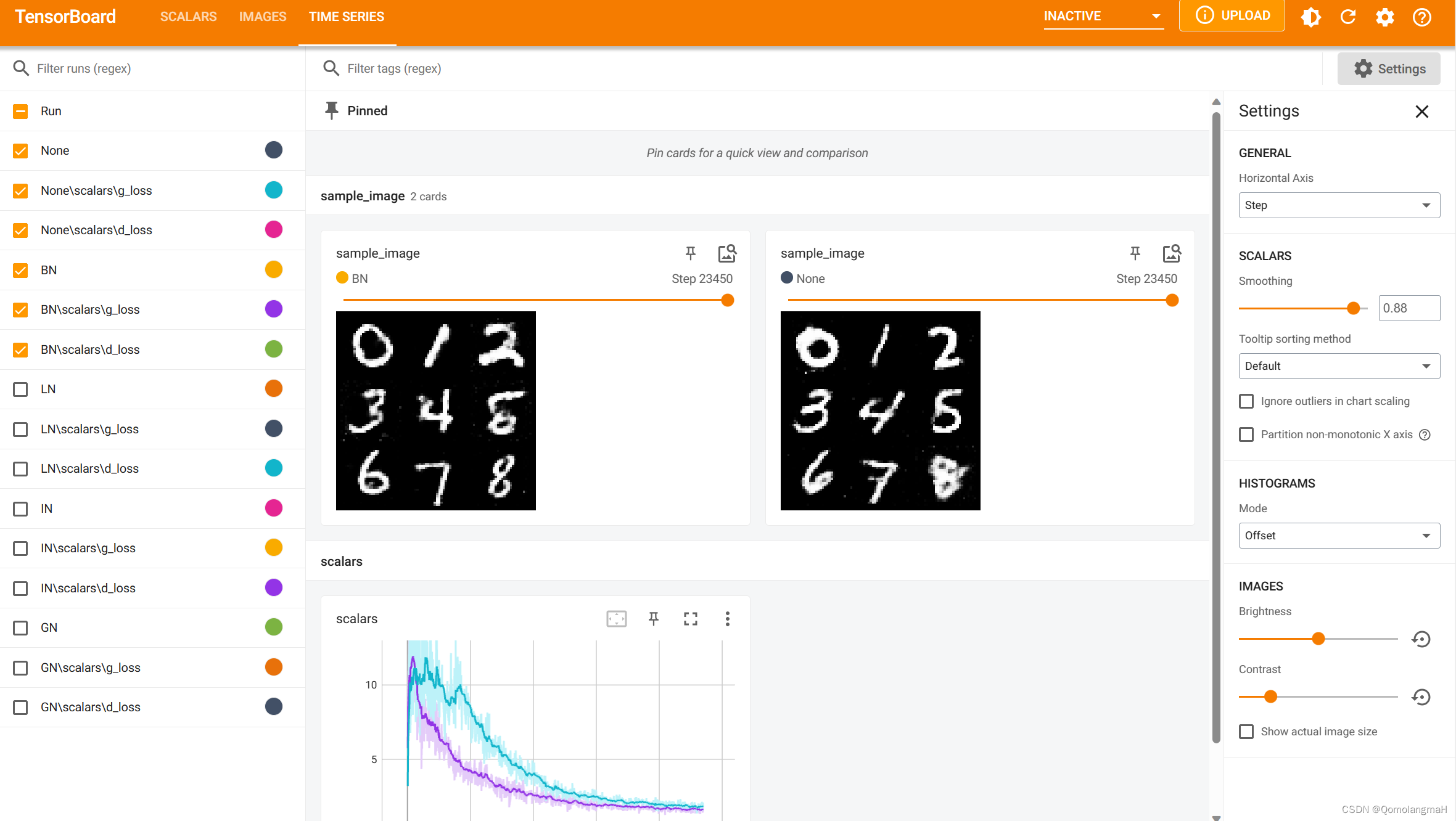
Task: Pin the BN sample_image card
Action: coord(691,253)
